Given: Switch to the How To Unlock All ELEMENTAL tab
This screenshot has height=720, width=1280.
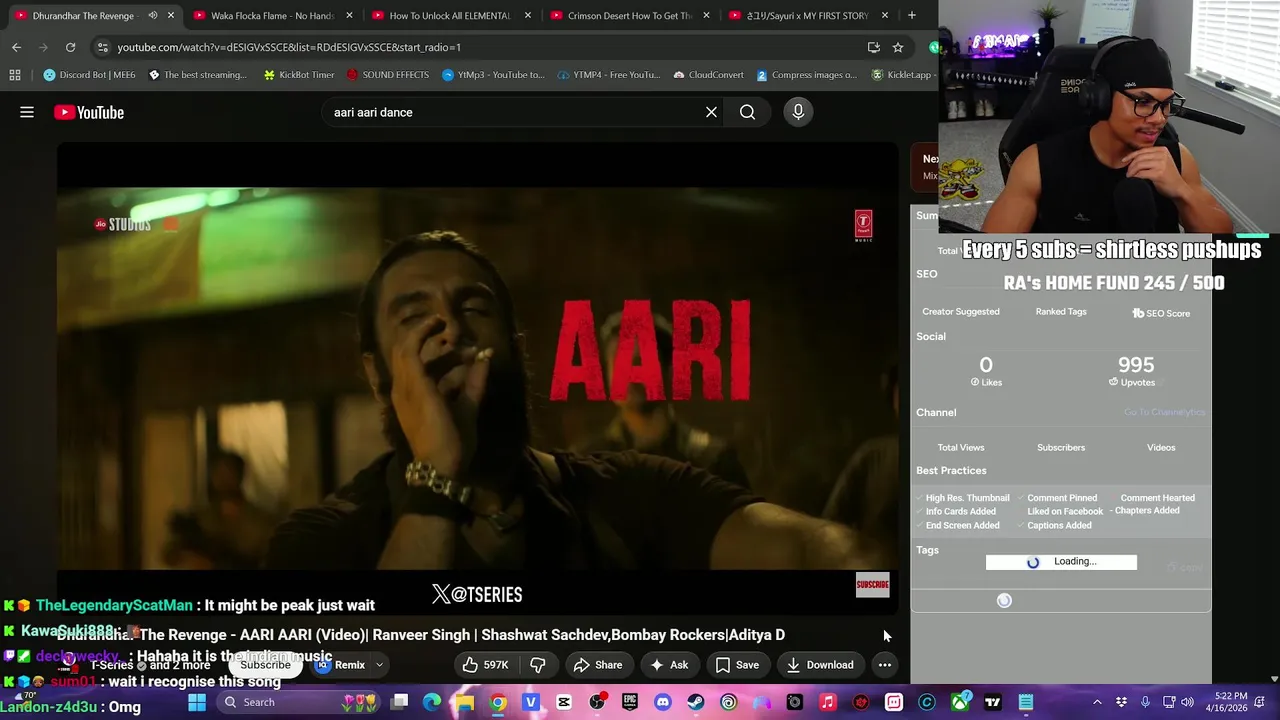Looking at the screenshot, I should tap(449, 15).
